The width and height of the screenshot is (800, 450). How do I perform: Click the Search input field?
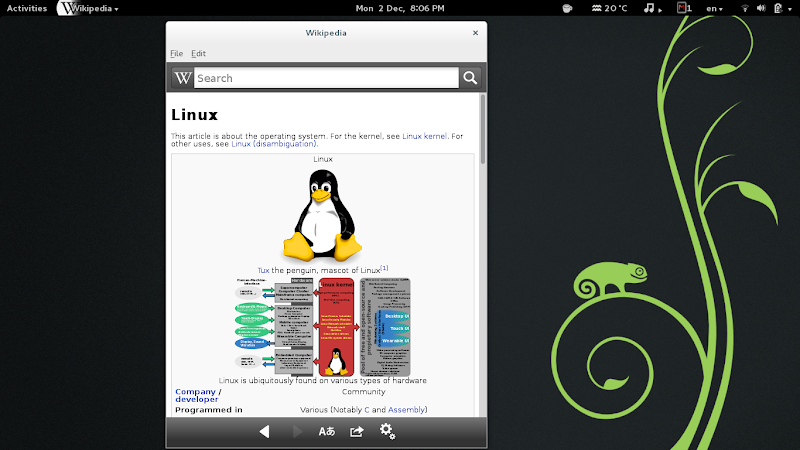326,78
